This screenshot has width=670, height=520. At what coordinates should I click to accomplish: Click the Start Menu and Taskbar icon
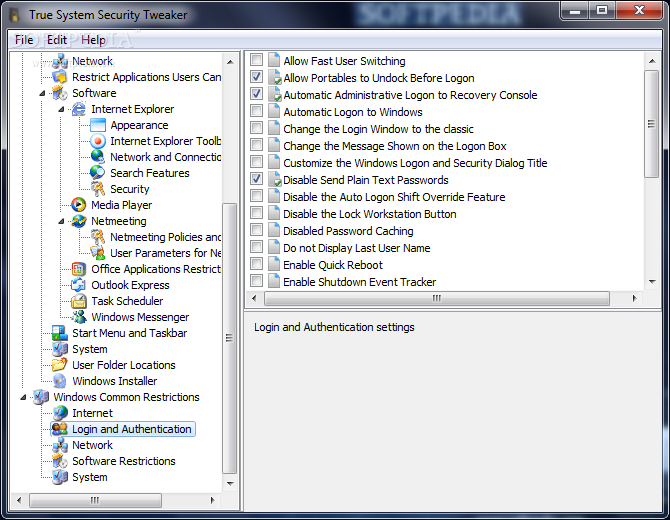[59, 333]
